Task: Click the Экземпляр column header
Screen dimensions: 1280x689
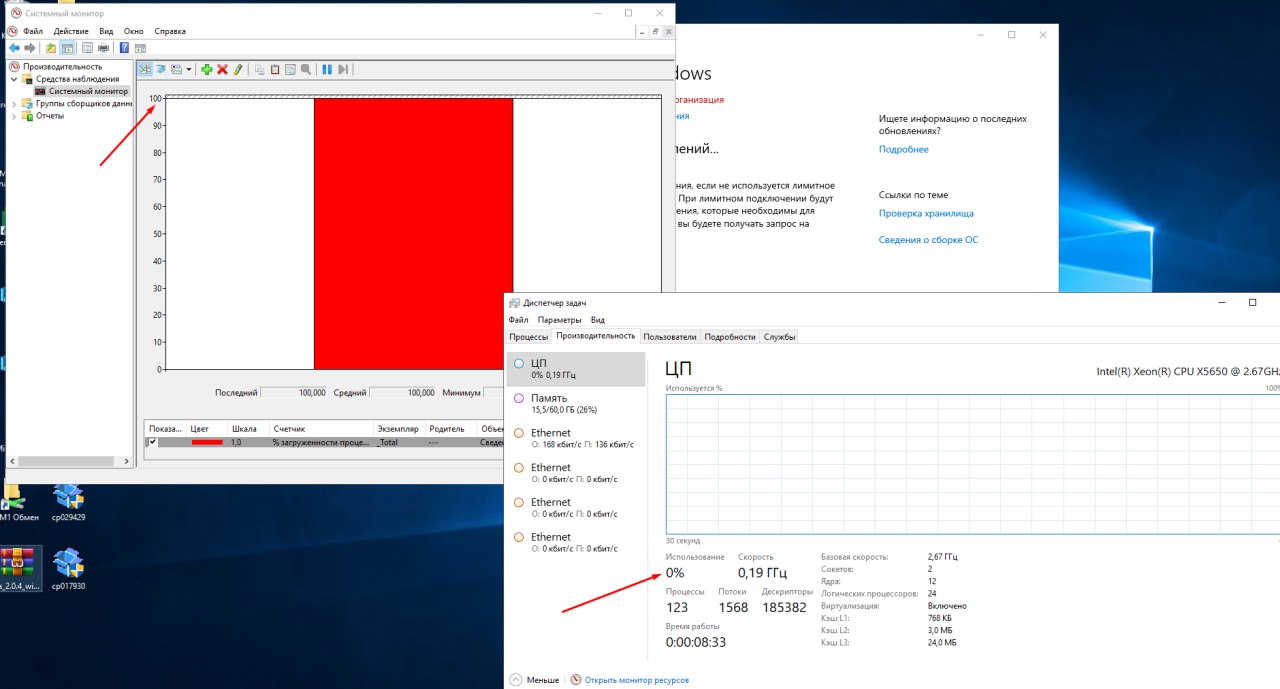Action: pos(397,428)
